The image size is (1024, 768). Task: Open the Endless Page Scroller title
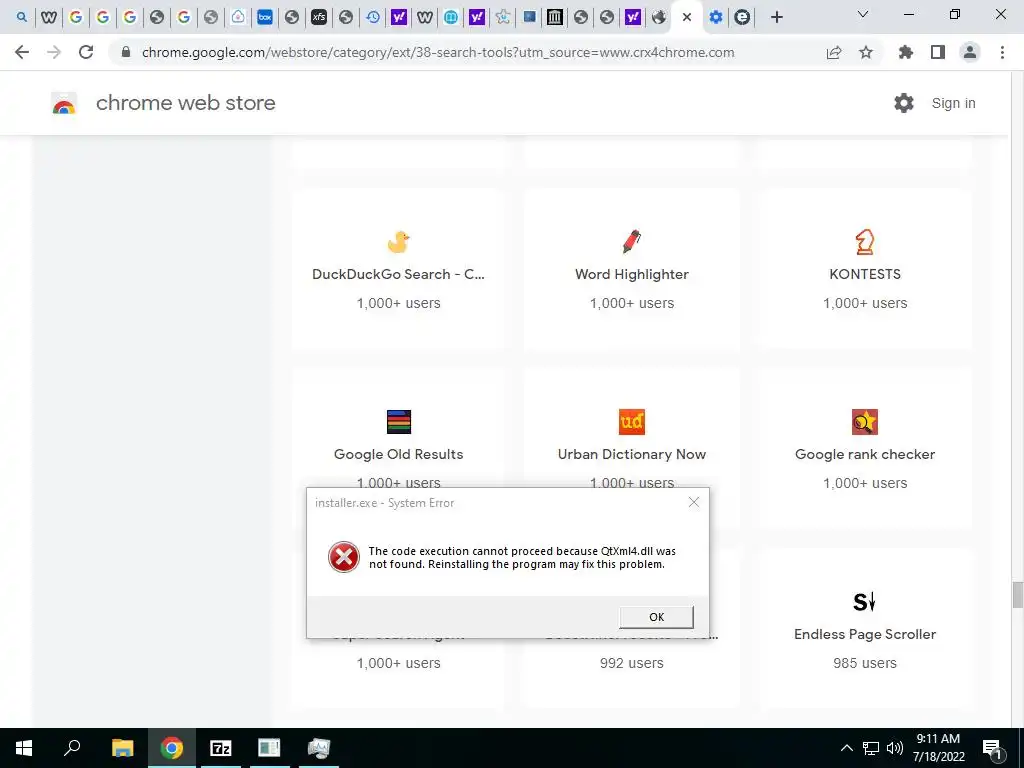865,634
